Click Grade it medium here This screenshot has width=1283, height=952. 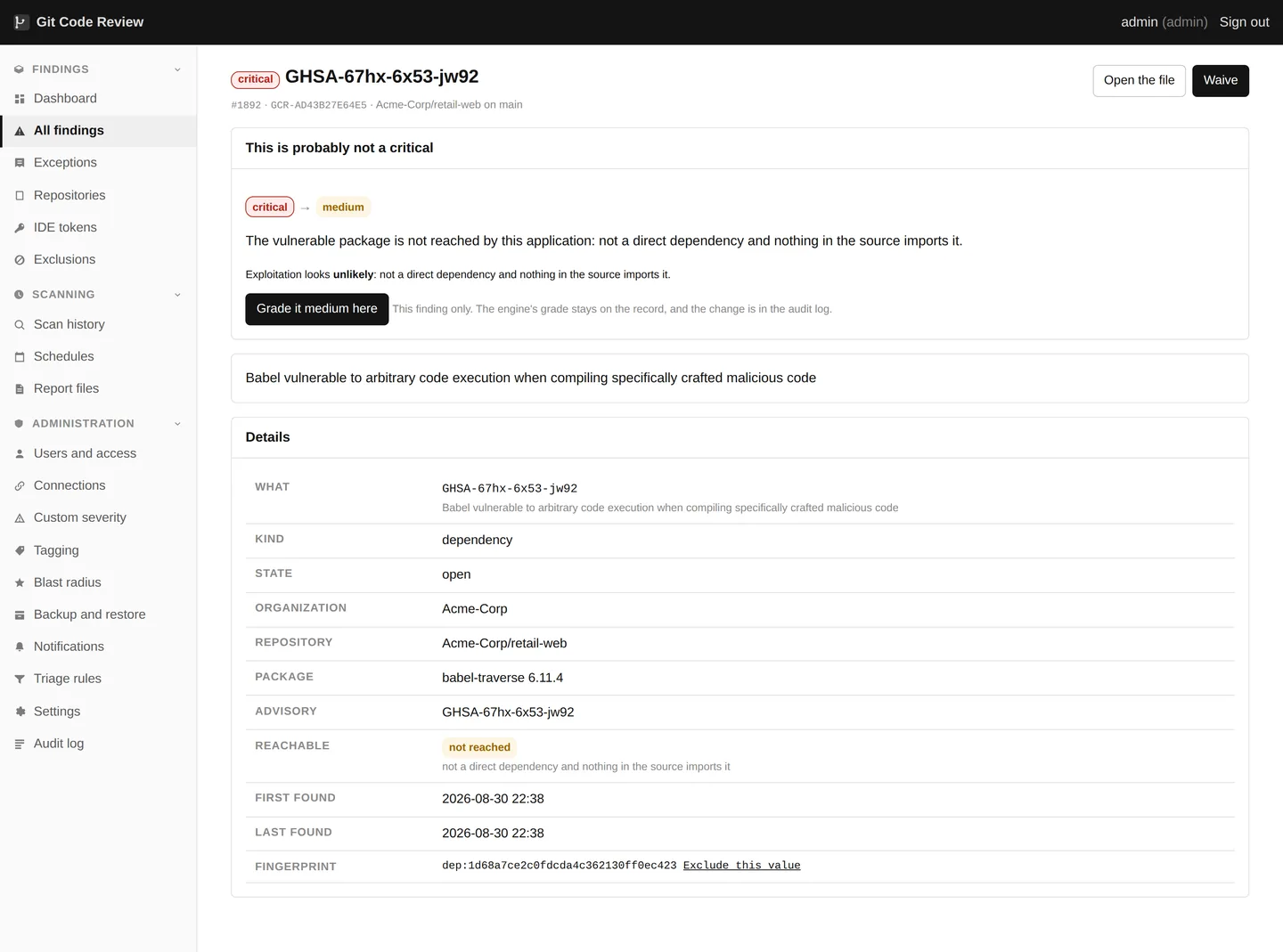point(317,309)
